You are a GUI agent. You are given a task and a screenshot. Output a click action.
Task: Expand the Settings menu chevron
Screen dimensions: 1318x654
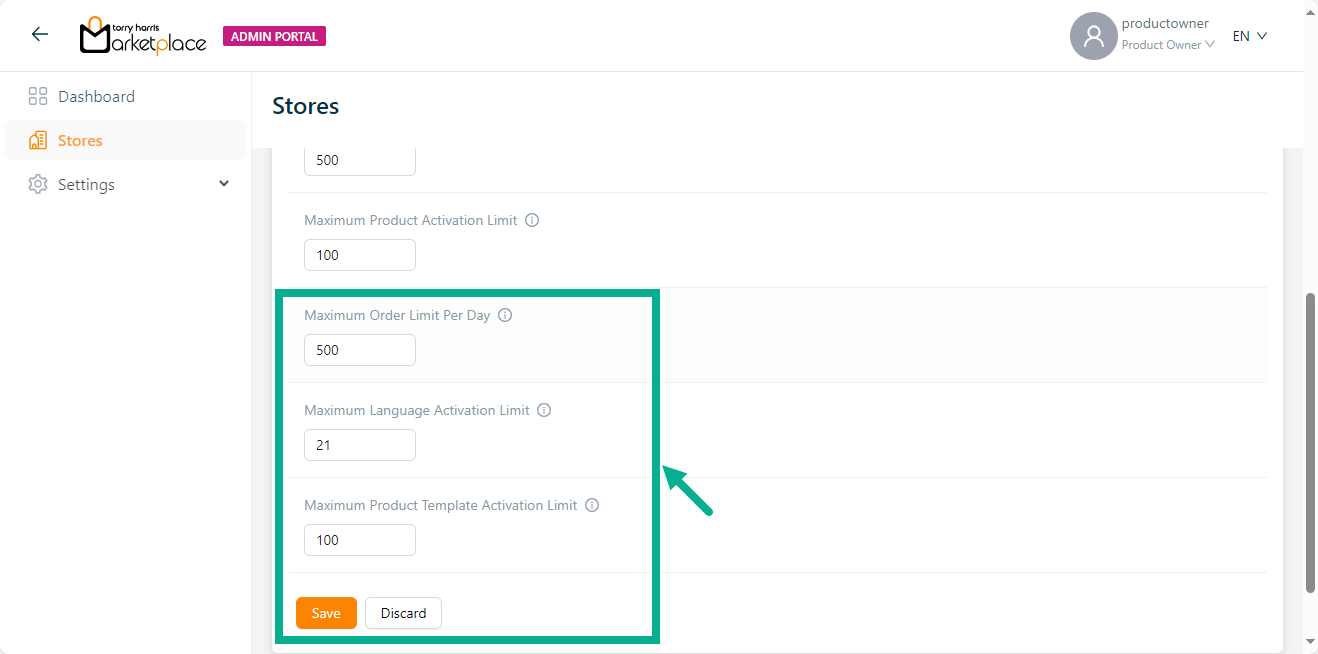pyautogui.click(x=224, y=184)
